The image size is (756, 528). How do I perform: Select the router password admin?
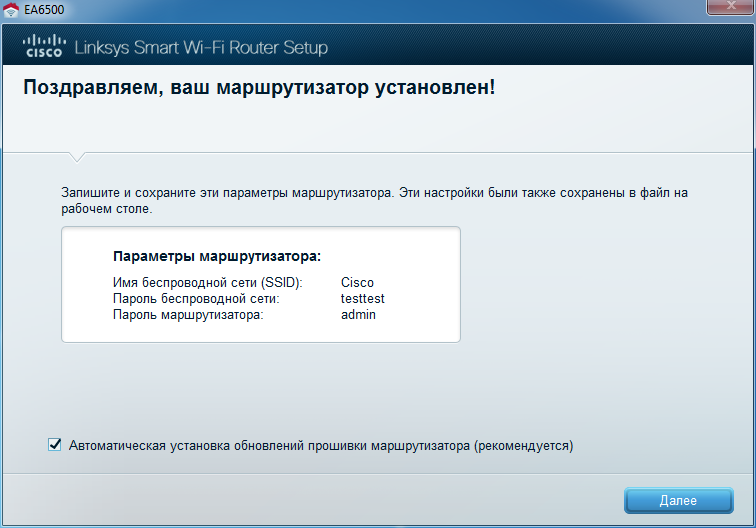click(x=358, y=315)
